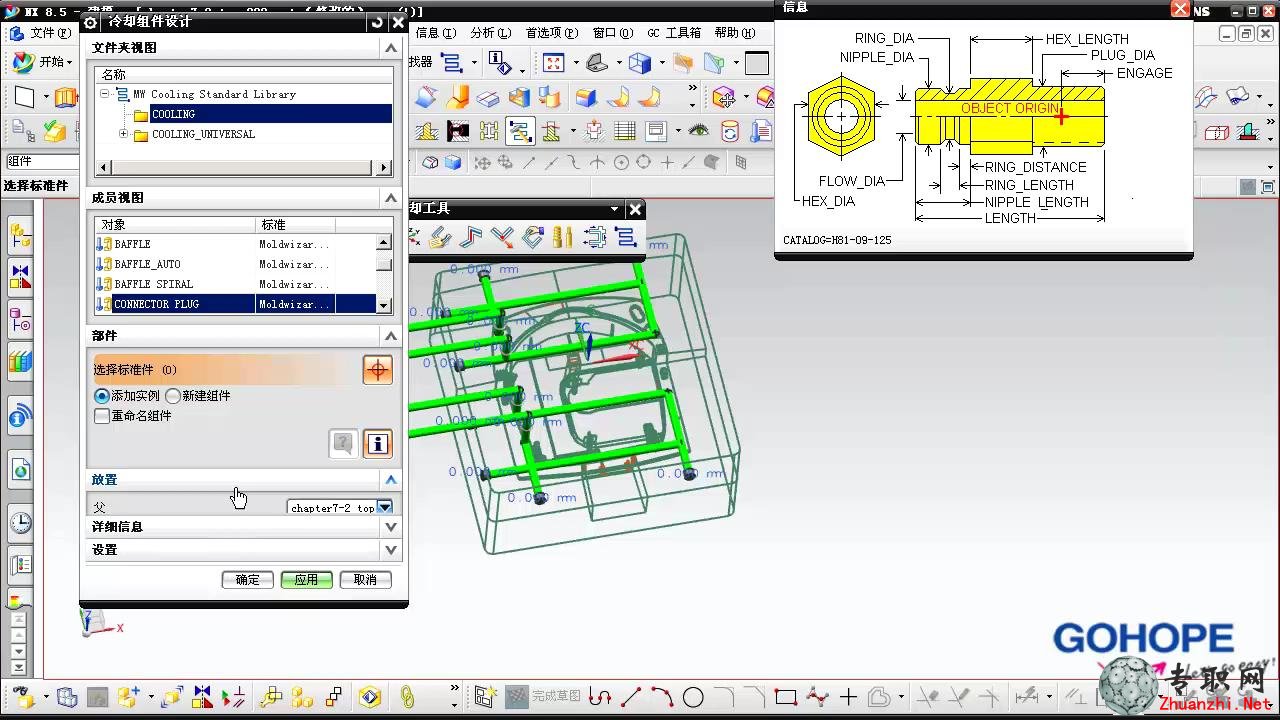1280x720 pixels.
Task: Click the first icon in cooling tools toolbar
Action: click(415, 237)
